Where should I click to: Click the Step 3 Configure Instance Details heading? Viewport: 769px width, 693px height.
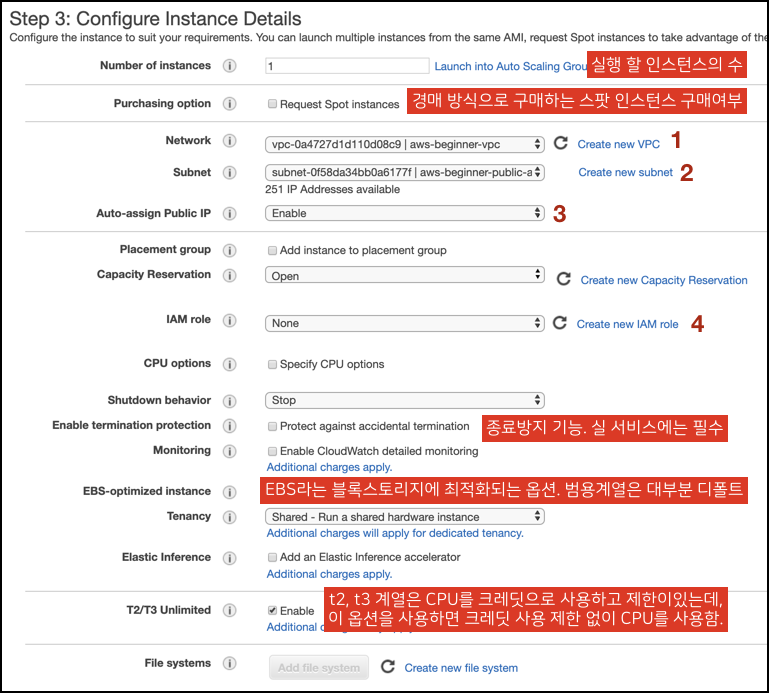(x=155, y=19)
